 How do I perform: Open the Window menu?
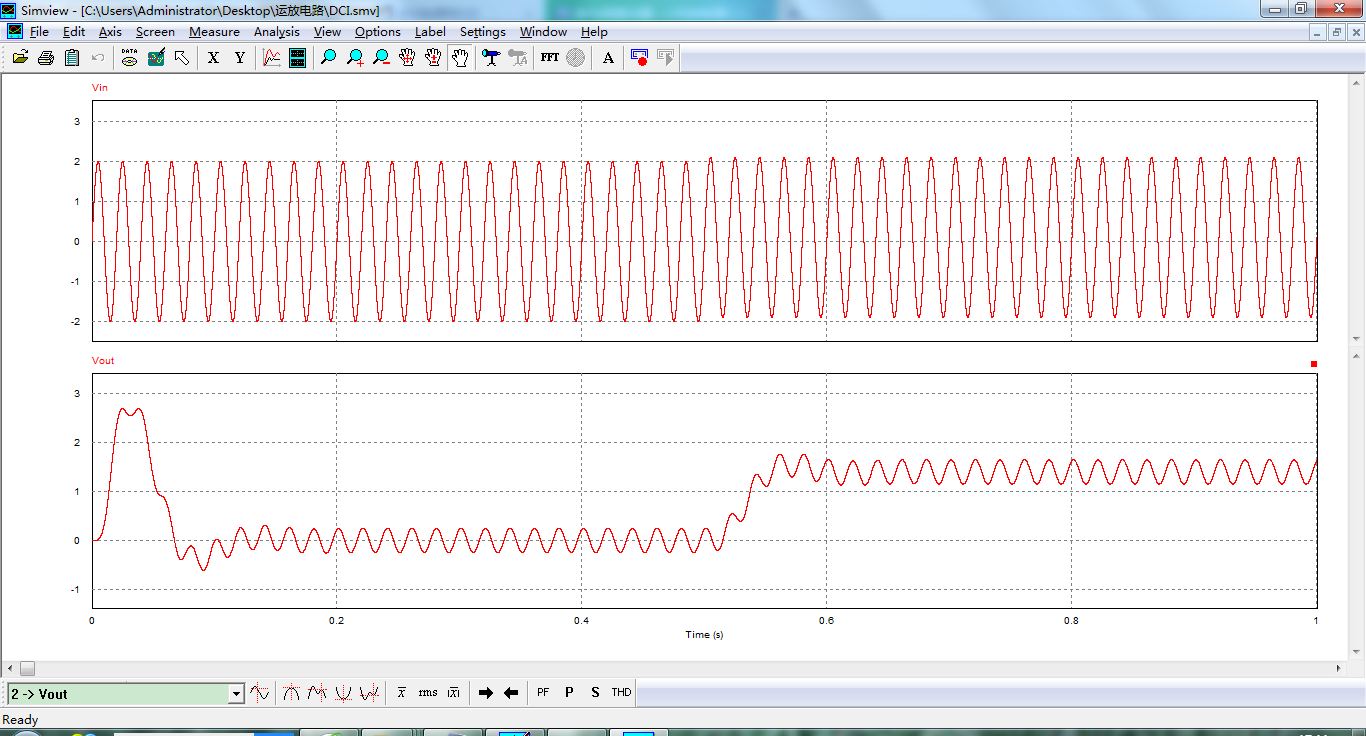543,32
